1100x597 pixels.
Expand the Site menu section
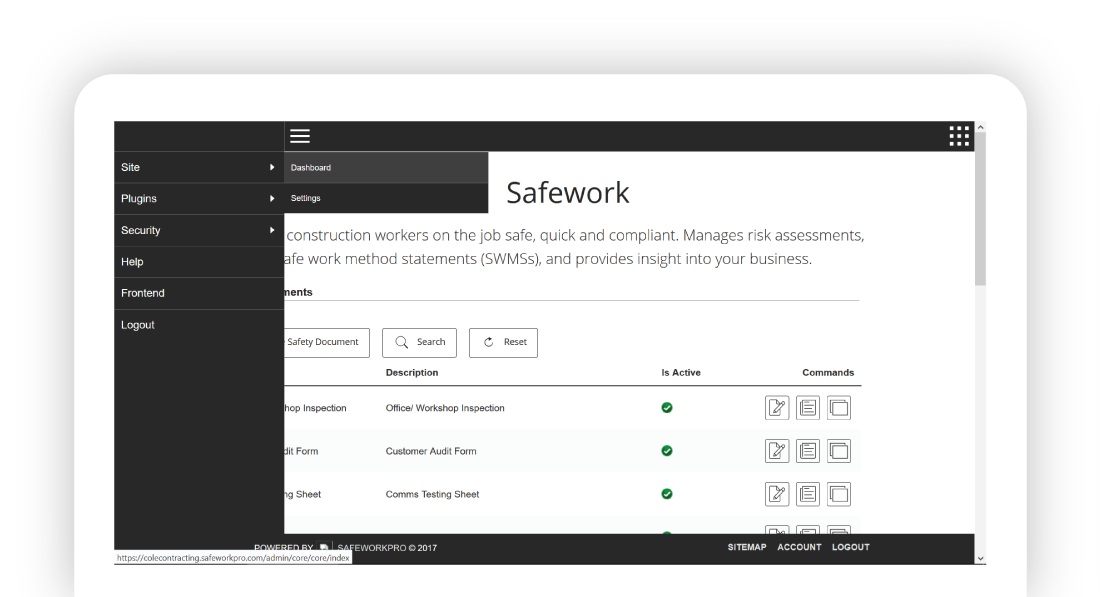pos(198,167)
